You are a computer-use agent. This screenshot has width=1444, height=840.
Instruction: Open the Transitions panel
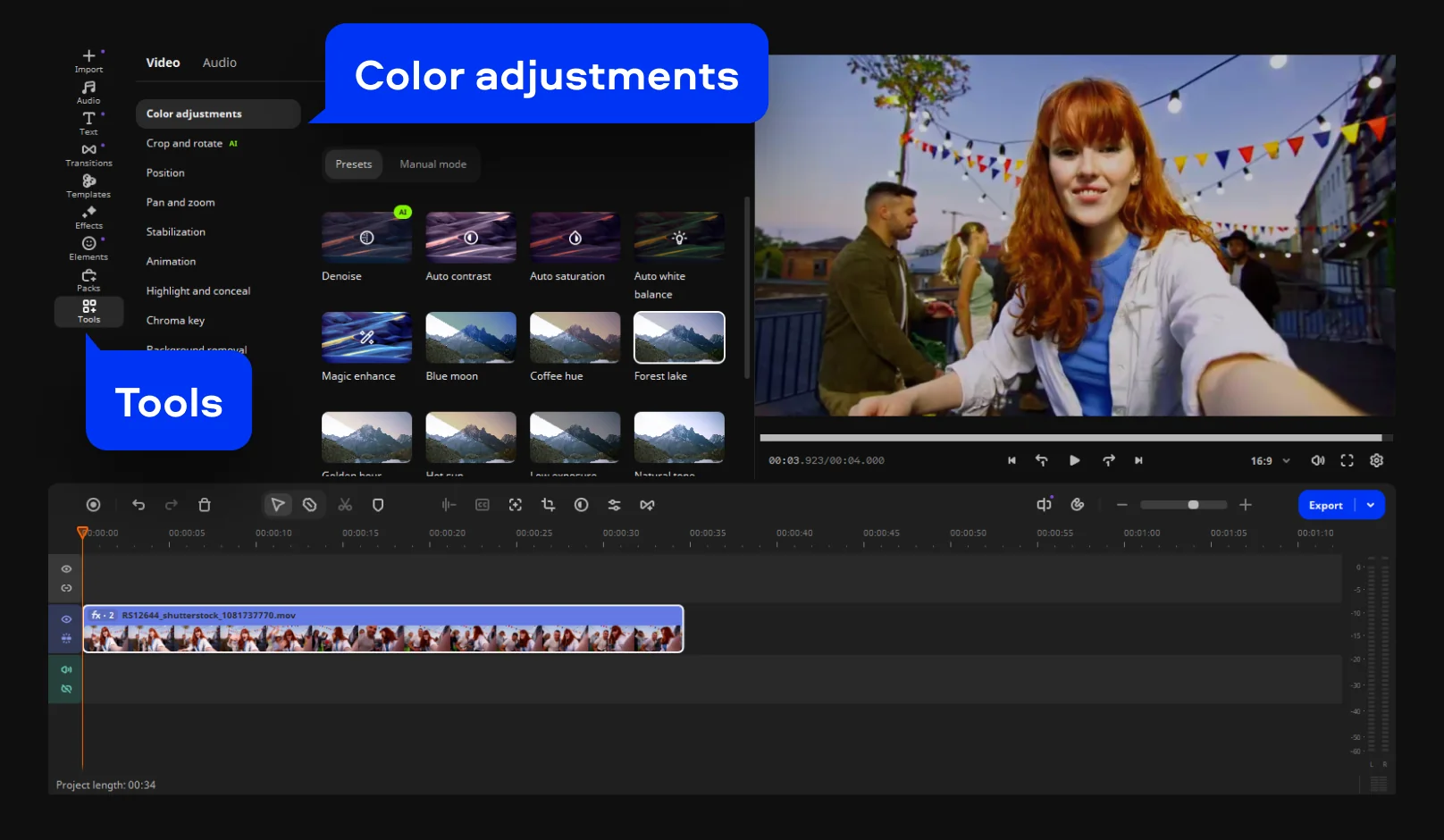[x=88, y=155]
